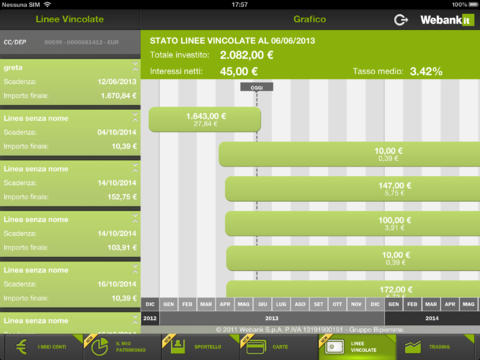Select the Linee Vincolate safe icon tab
The height and width of the screenshot is (360, 480).
(357, 347)
